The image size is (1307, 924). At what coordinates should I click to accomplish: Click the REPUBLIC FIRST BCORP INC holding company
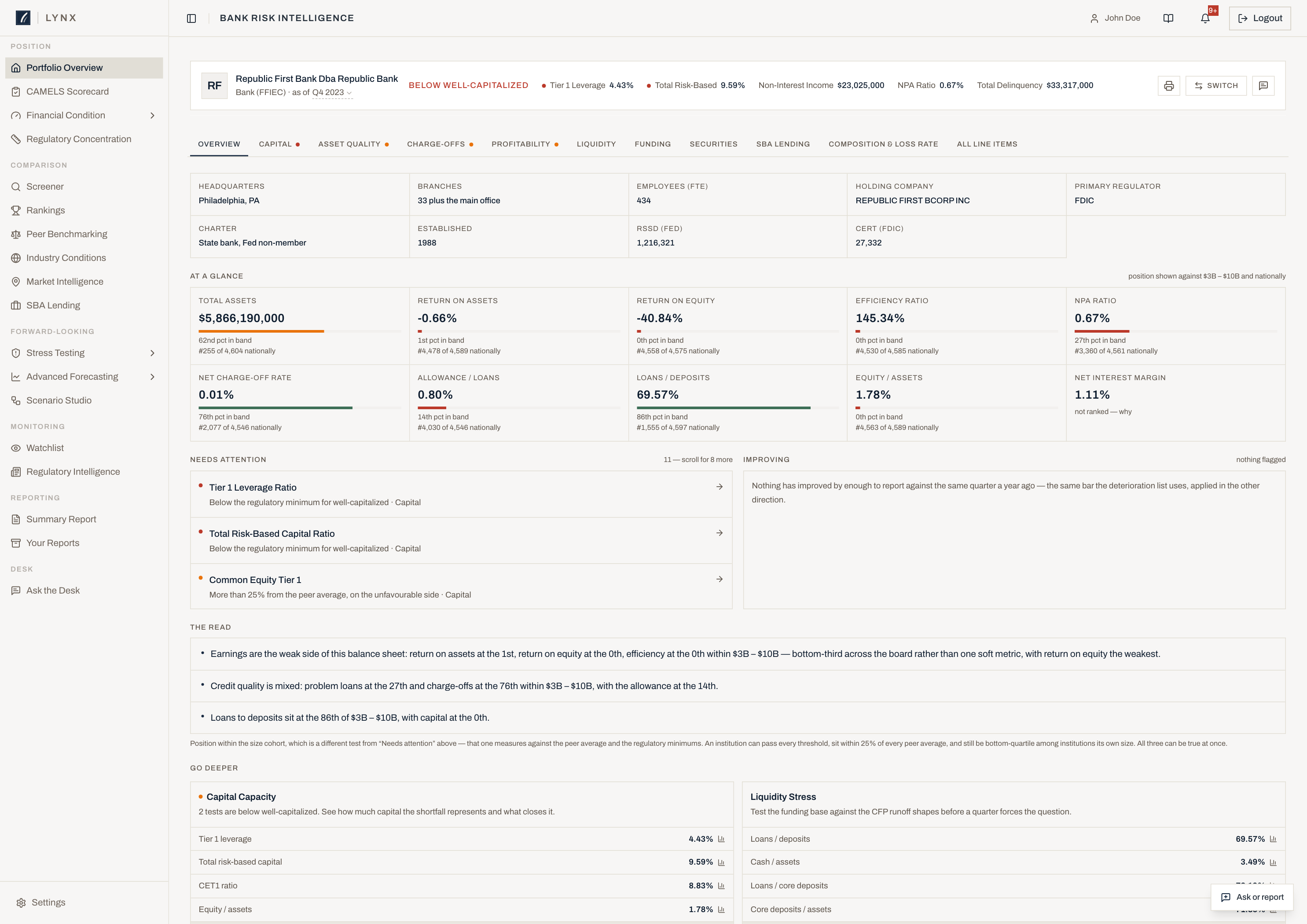[912, 200]
